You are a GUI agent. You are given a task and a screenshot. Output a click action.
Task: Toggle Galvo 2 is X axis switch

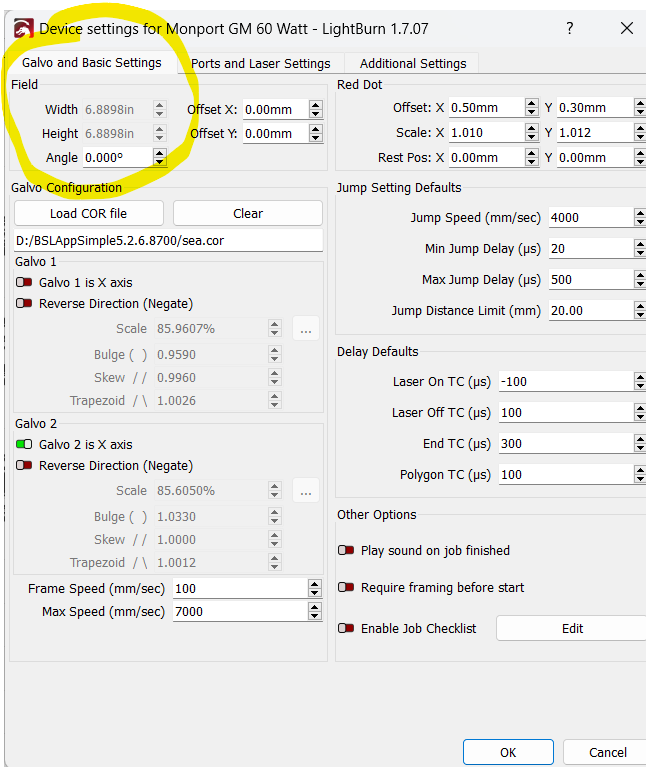click(24, 444)
